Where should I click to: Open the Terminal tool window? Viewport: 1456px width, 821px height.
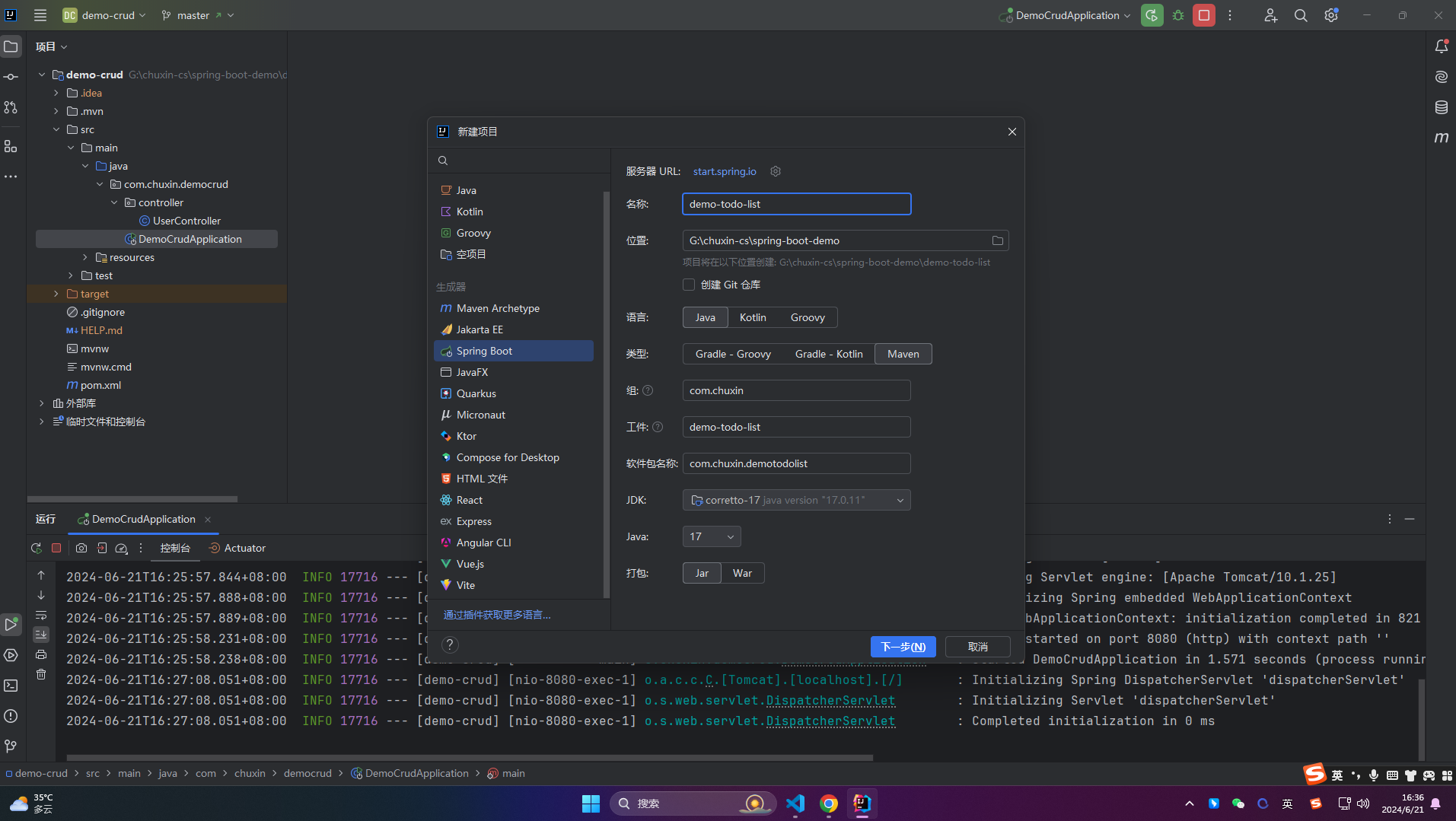tap(11, 686)
